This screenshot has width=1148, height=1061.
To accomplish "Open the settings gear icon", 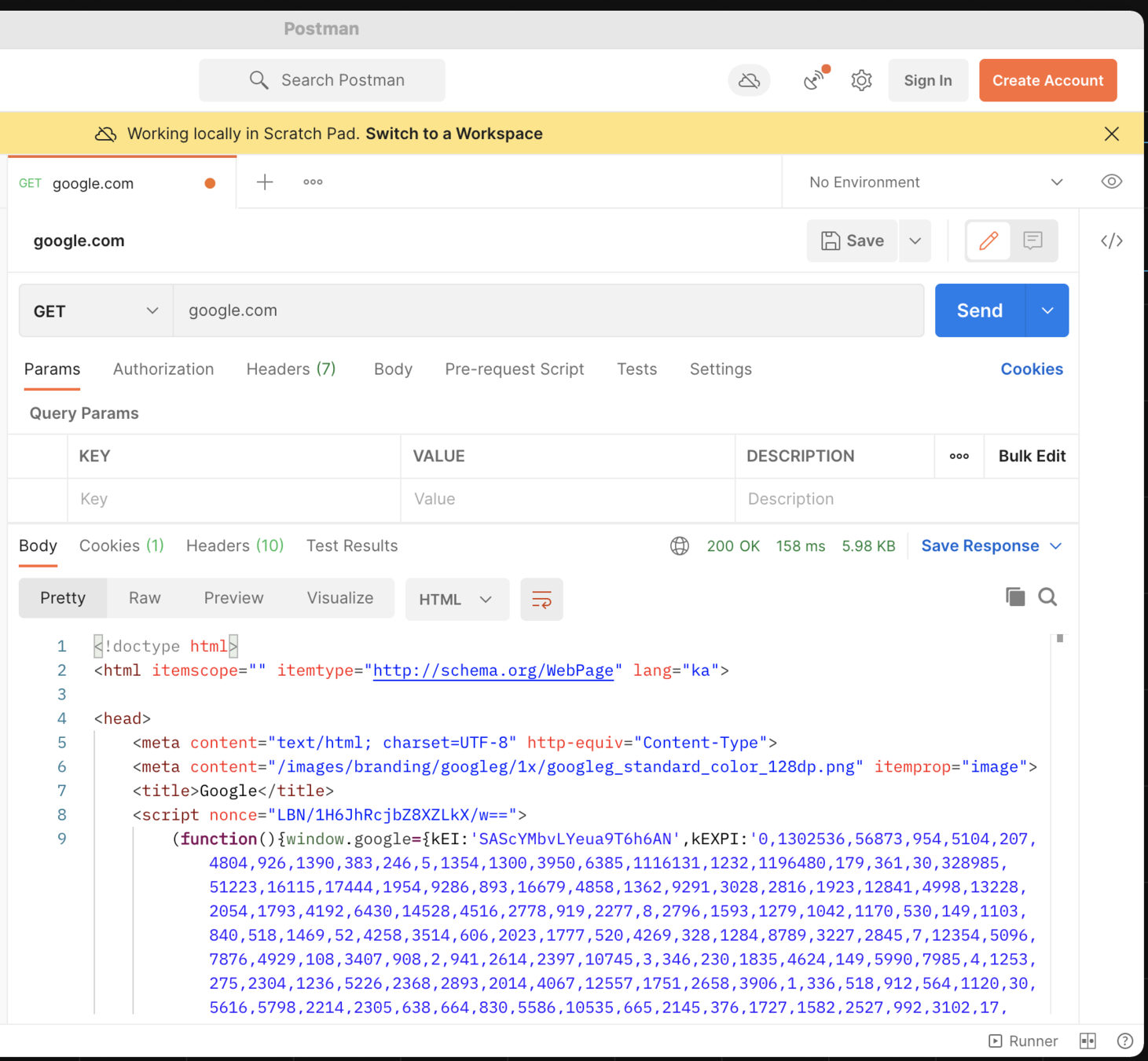I will click(x=861, y=80).
